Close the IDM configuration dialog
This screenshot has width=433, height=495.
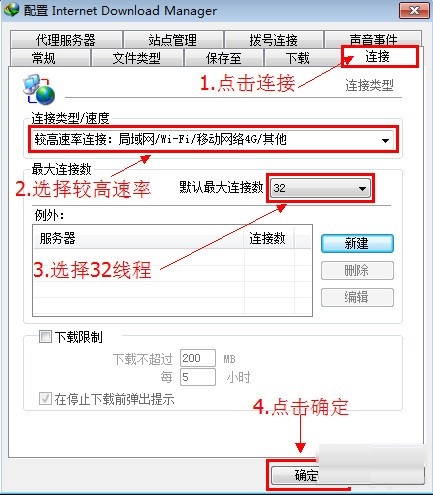pyautogui.click(x=414, y=10)
